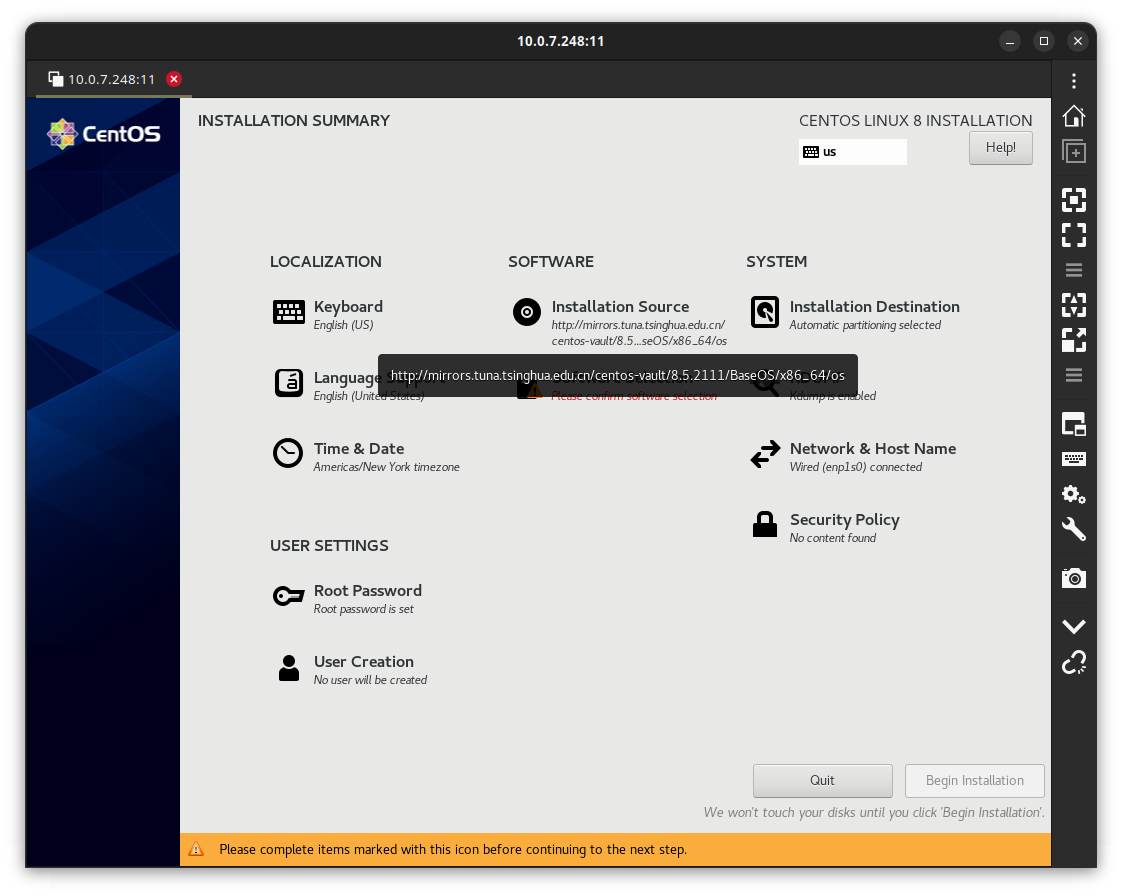
Task: Click the Quit button
Action: [822, 781]
